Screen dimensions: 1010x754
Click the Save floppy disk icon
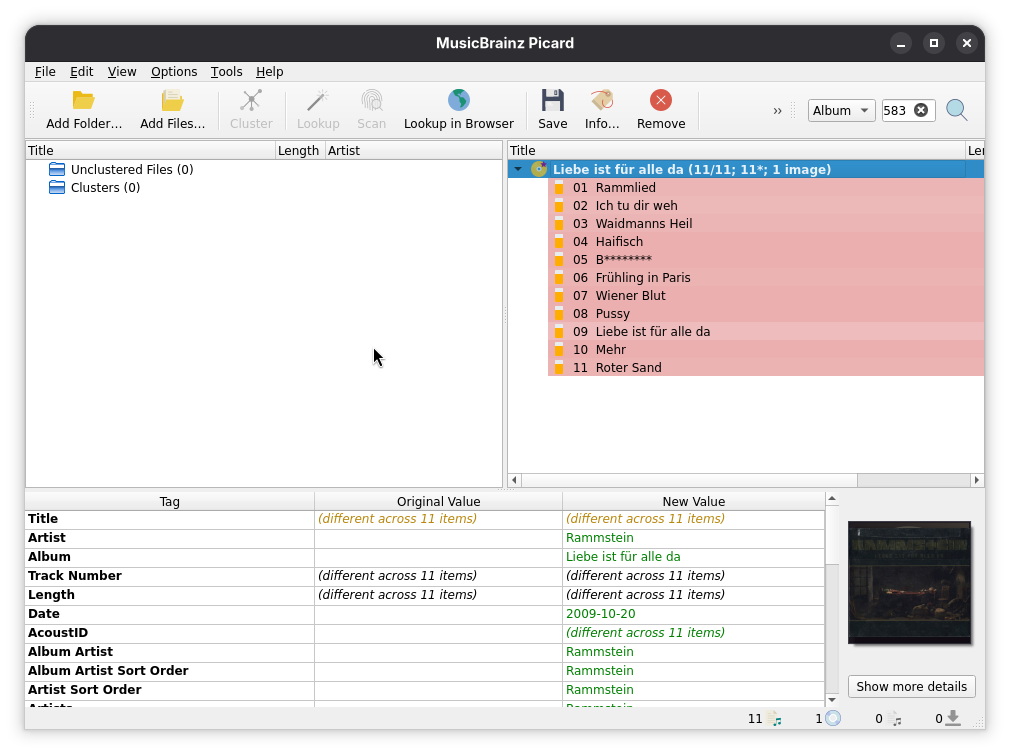coord(552,100)
